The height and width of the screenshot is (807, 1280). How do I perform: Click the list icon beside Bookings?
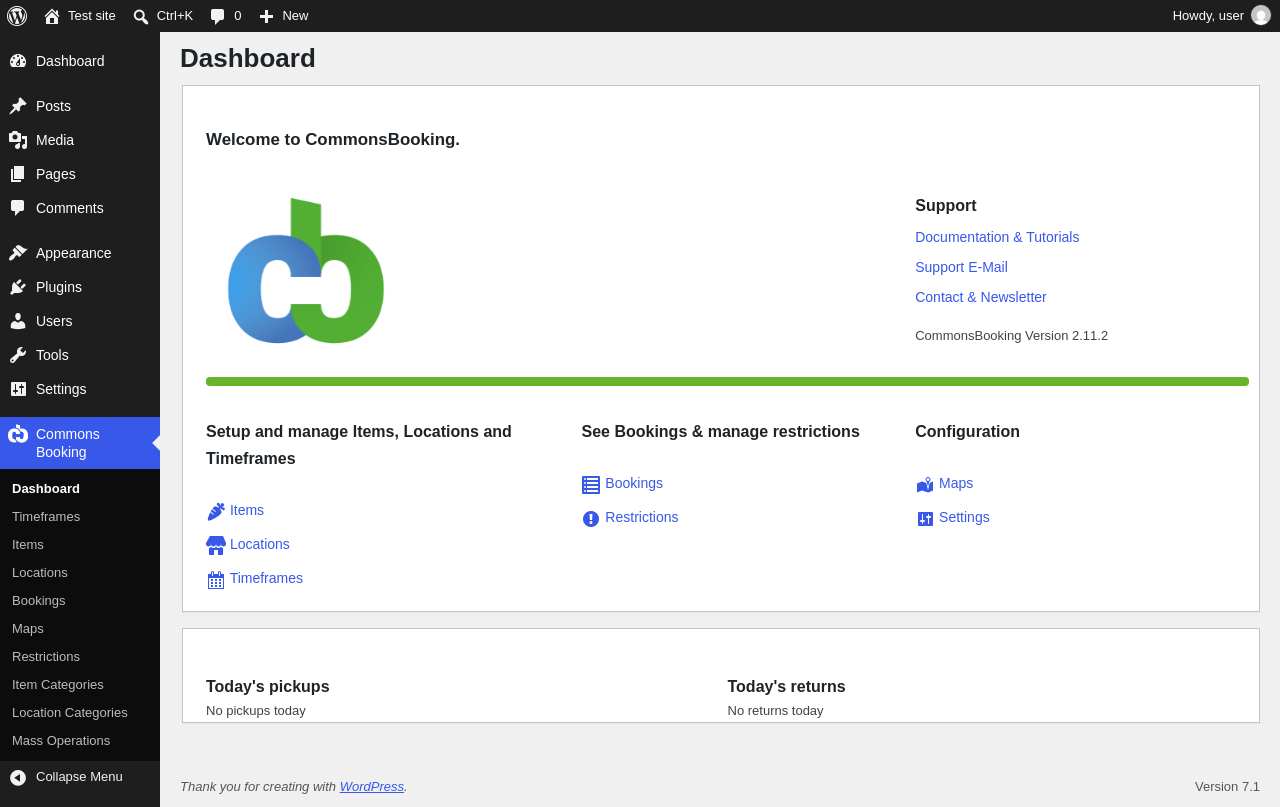(x=591, y=485)
